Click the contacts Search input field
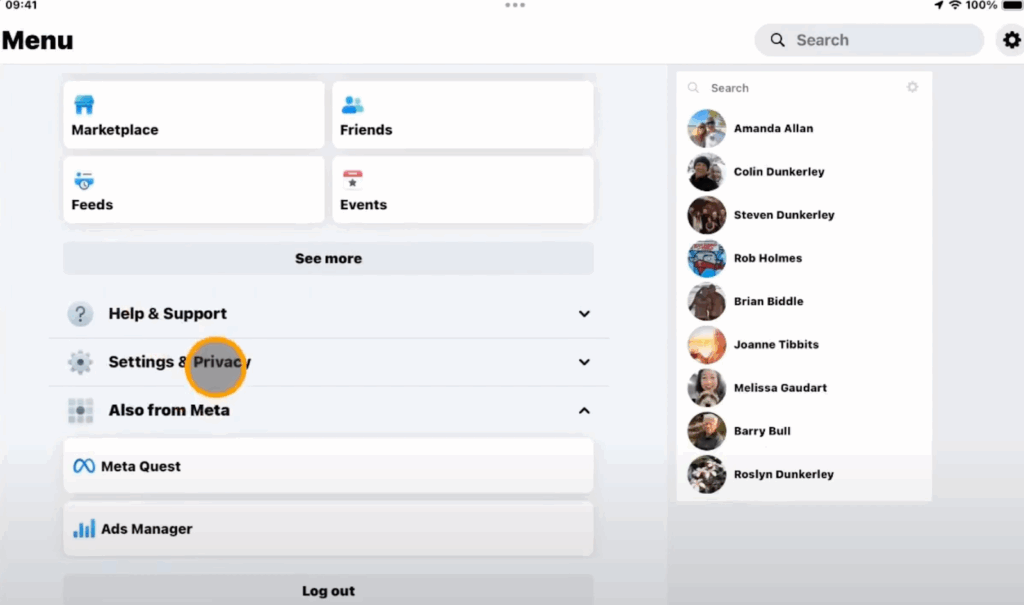This screenshot has width=1024, height=605. coord(795,88)
